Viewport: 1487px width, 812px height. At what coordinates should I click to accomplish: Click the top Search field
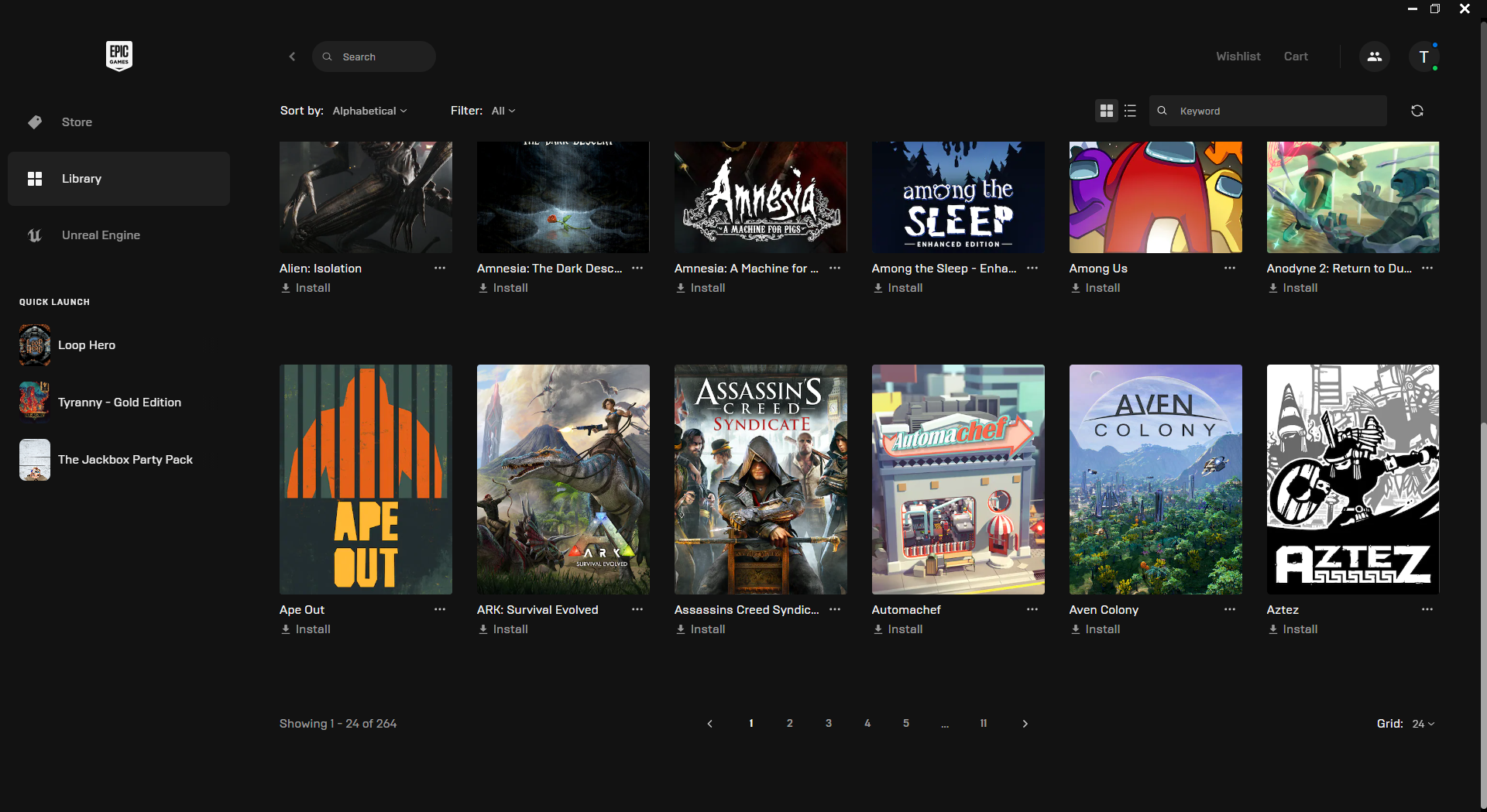374,57
